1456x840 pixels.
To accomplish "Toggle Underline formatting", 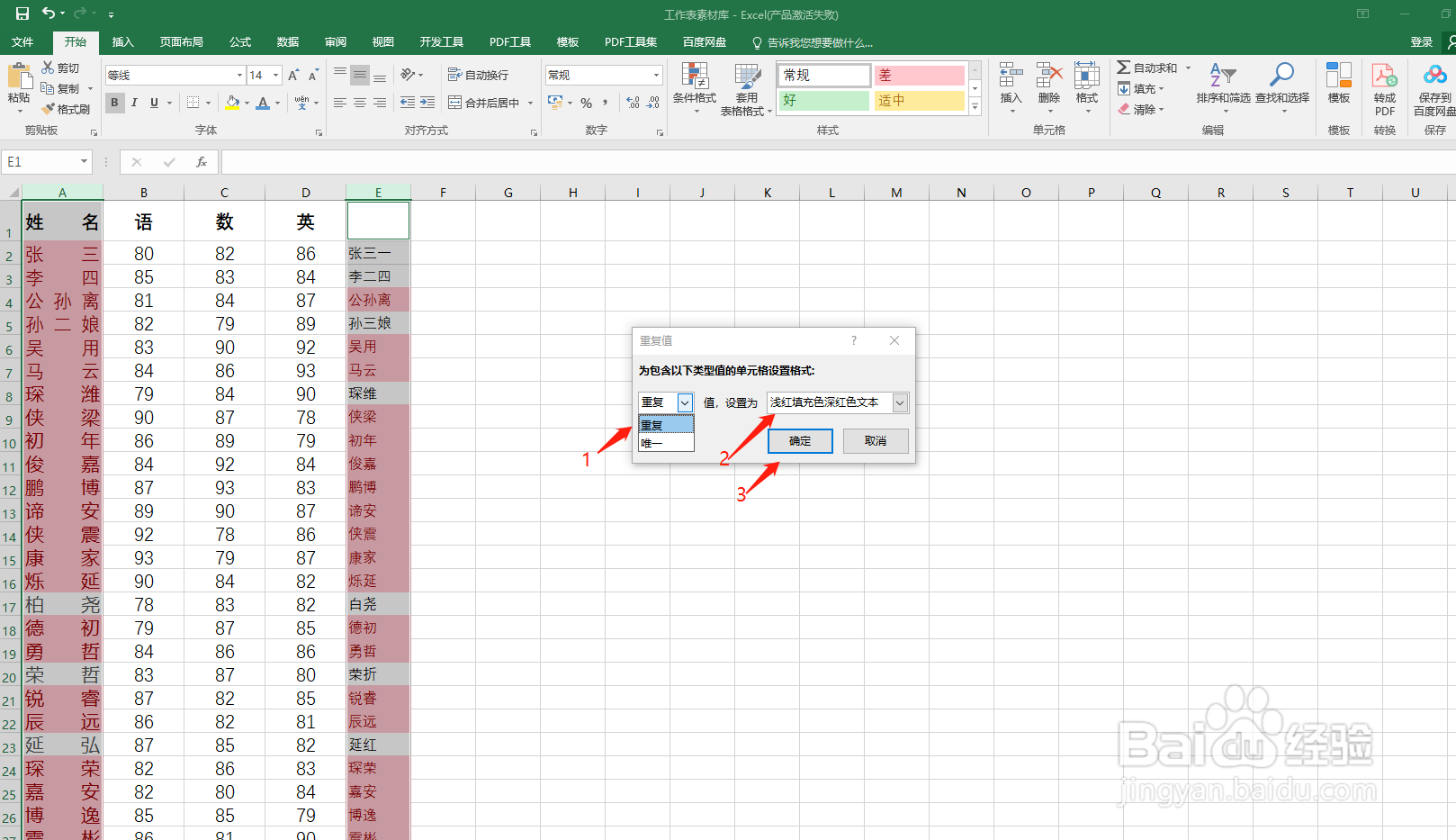I will pyautogui.click(x=154, y=103).
